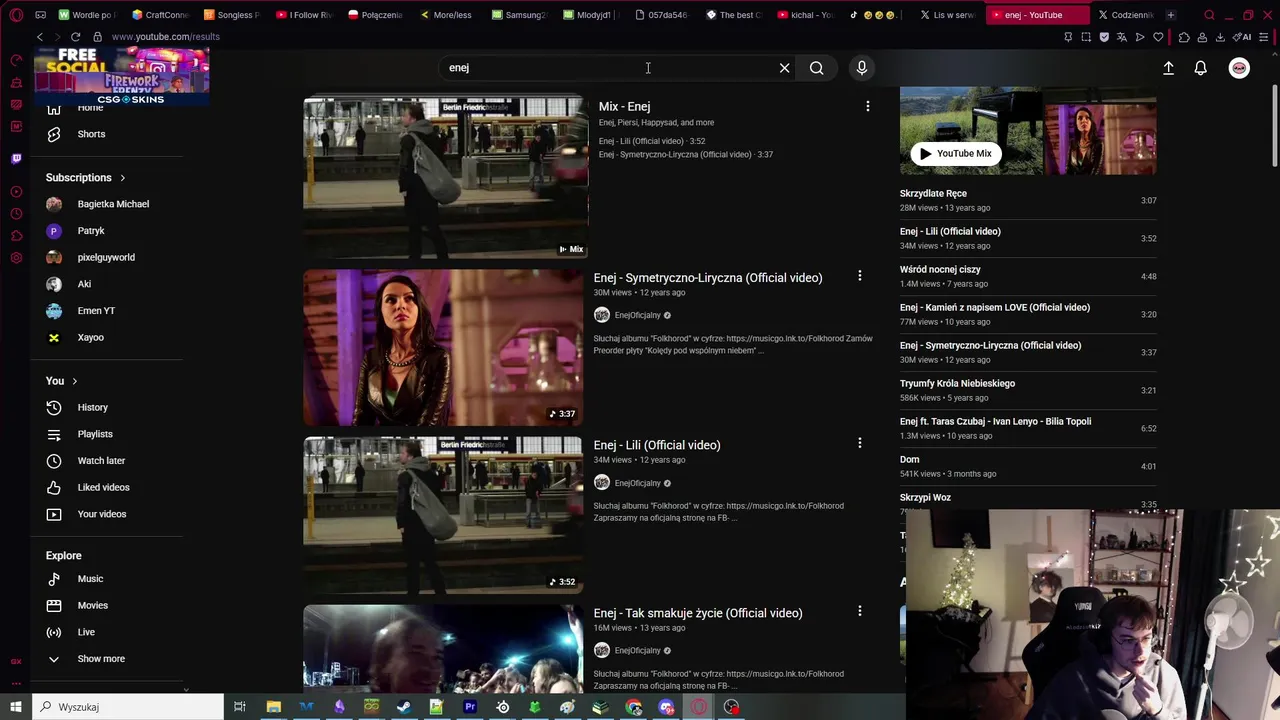1280x720 pixels.
Task: Play the YouTube Mix button
Action: (x=956, y=153)
